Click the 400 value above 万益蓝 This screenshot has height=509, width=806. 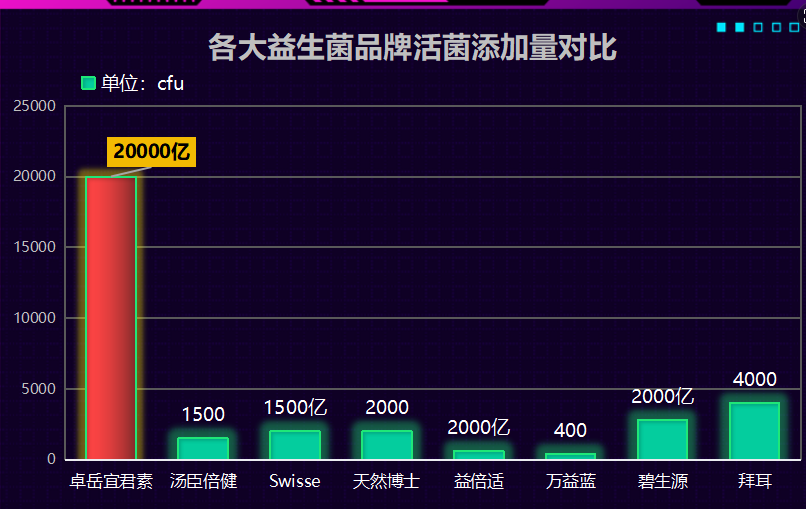pos(571,430)
